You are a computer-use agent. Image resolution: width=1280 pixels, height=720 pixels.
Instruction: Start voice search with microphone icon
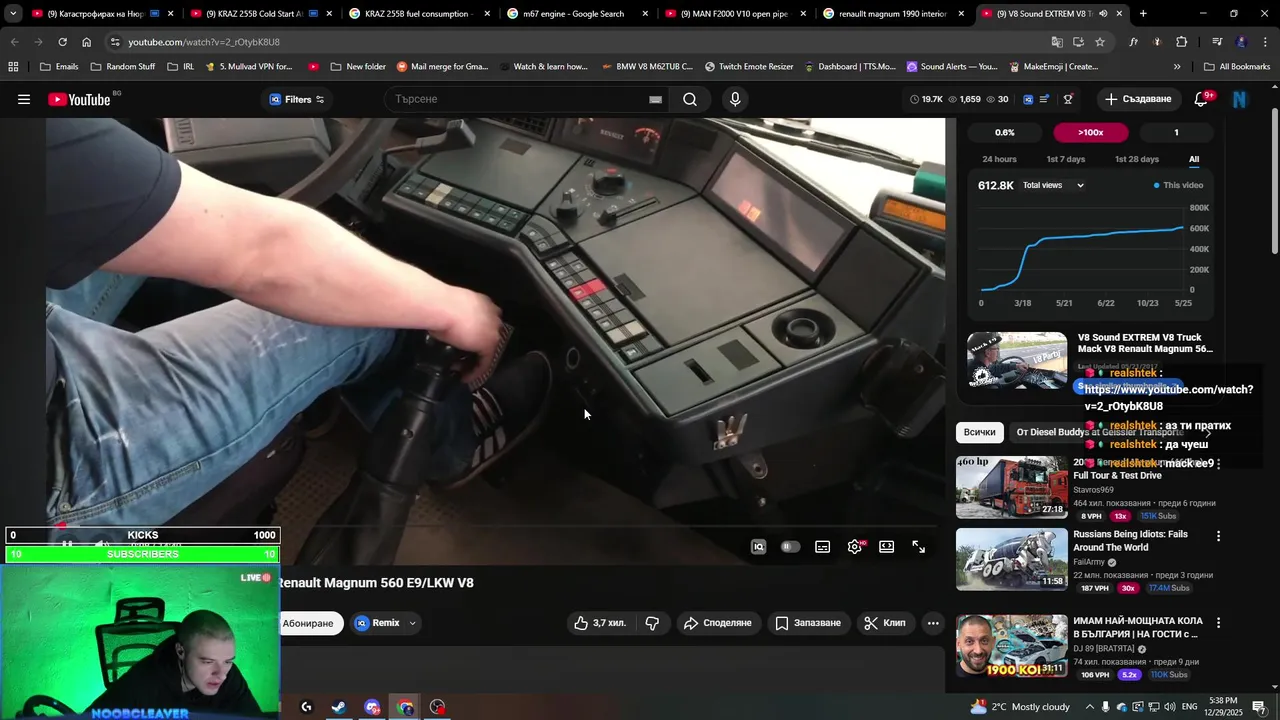735,99
